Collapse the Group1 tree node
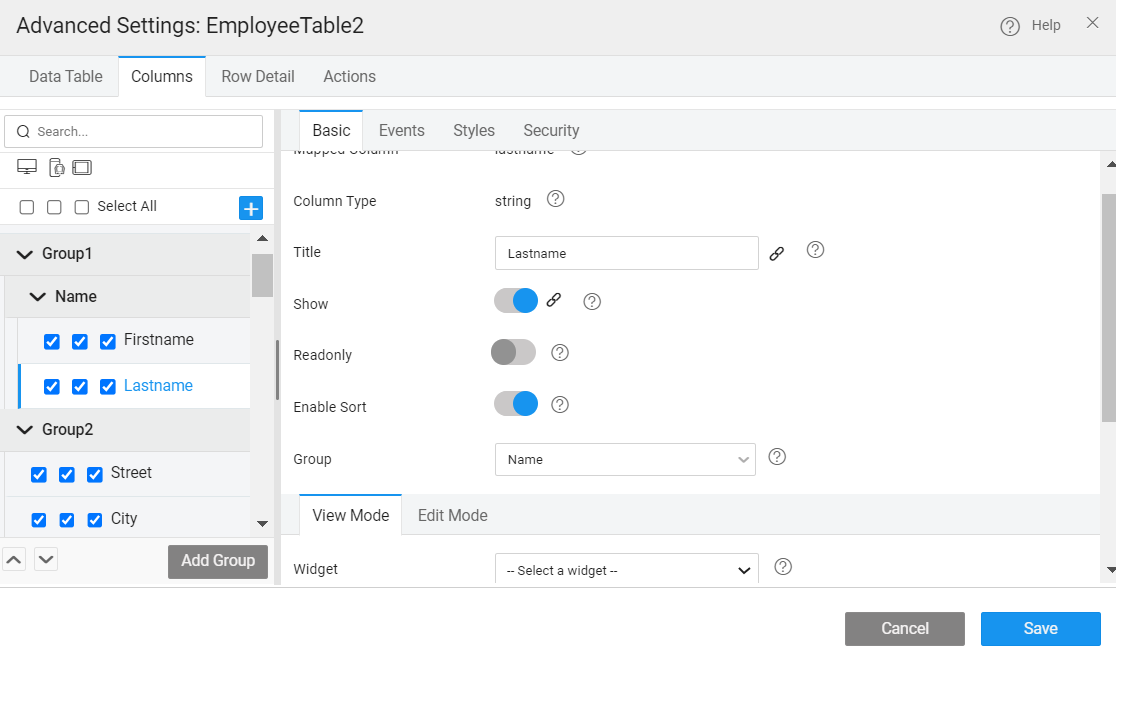Viewport: 1148px width, 717px height. (x=25, y=254)
